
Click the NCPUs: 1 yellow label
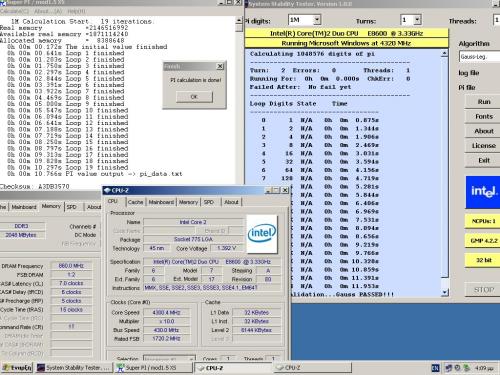(x=483, y=221)
